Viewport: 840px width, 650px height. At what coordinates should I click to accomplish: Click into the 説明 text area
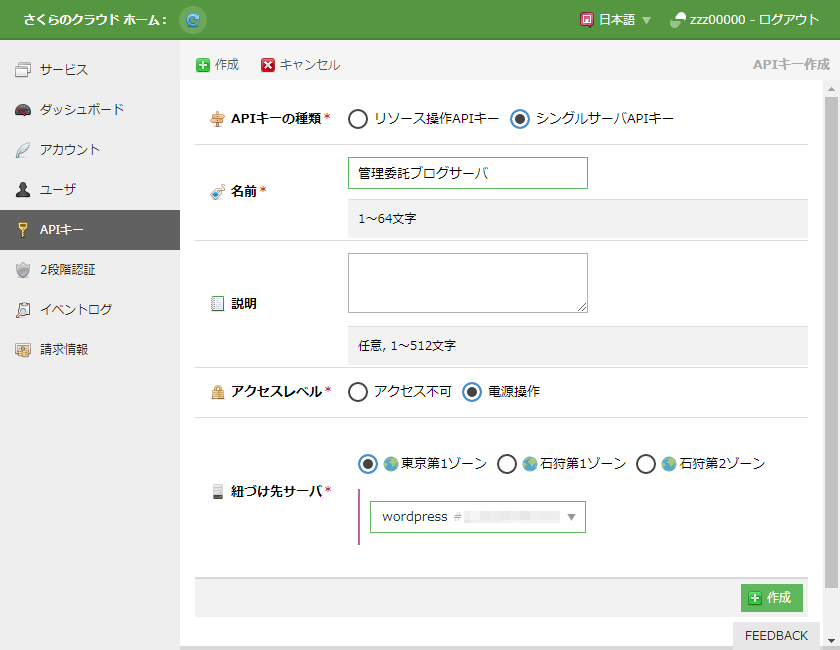tap(467, 283)
